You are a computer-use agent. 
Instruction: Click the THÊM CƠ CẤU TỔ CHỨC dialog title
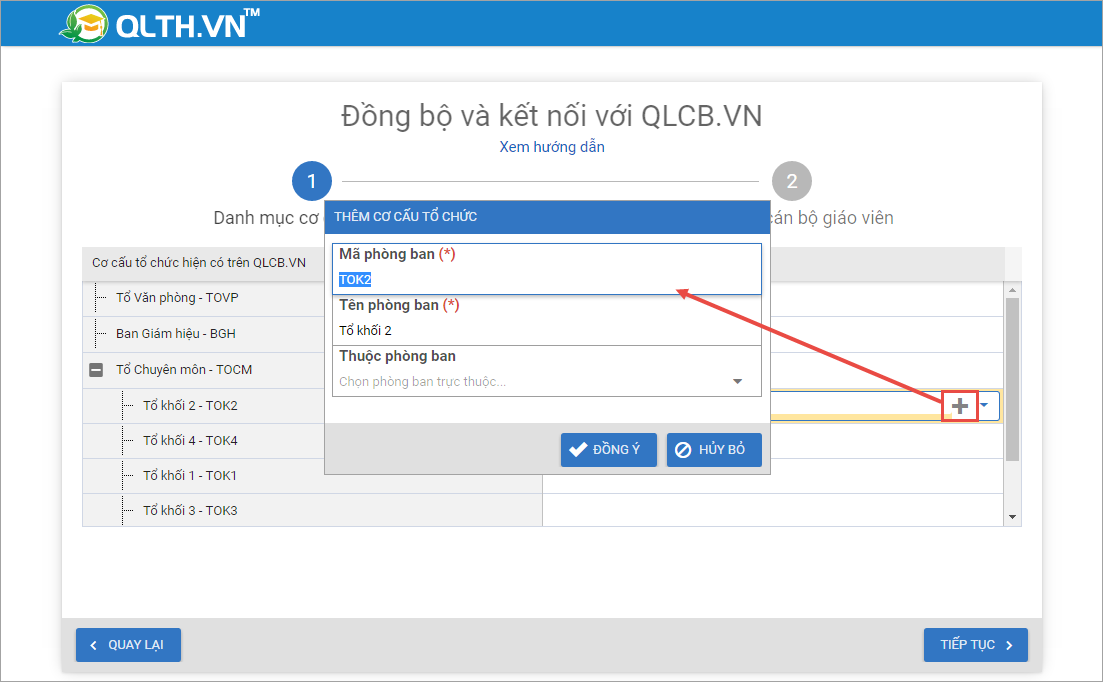[x=405, y=217]
